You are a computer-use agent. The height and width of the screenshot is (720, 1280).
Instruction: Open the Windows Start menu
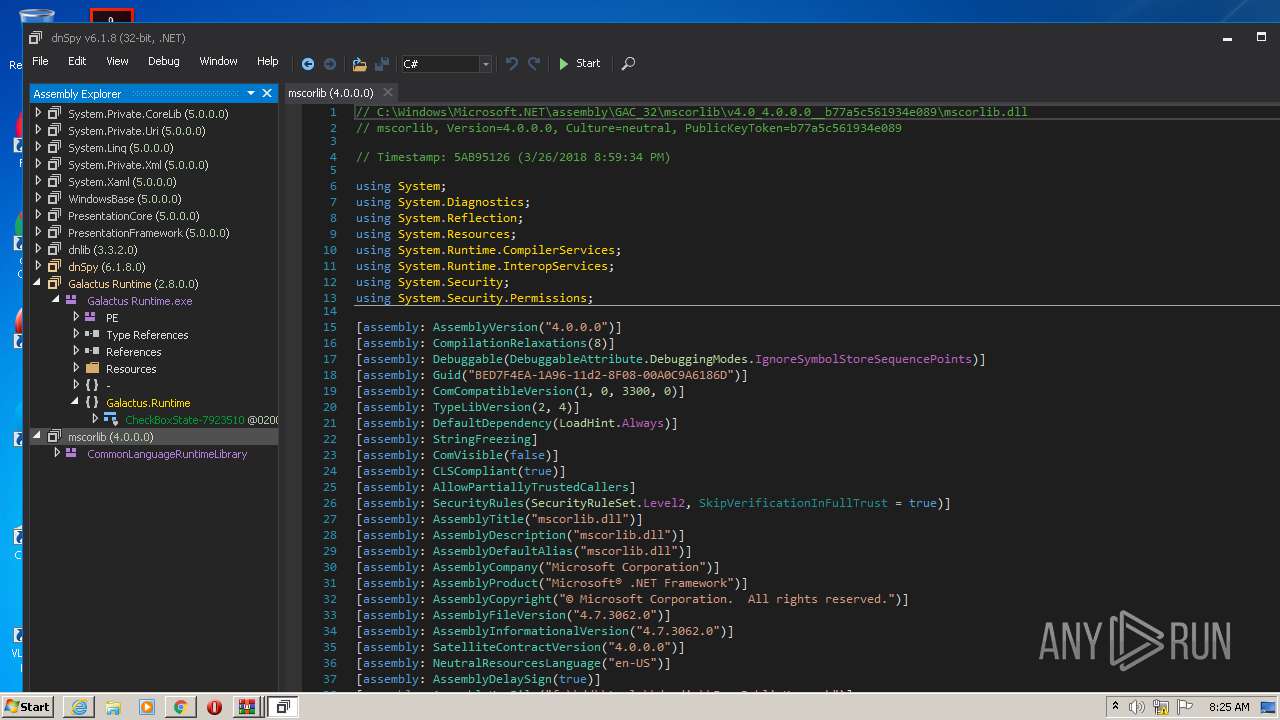[27, 706]
